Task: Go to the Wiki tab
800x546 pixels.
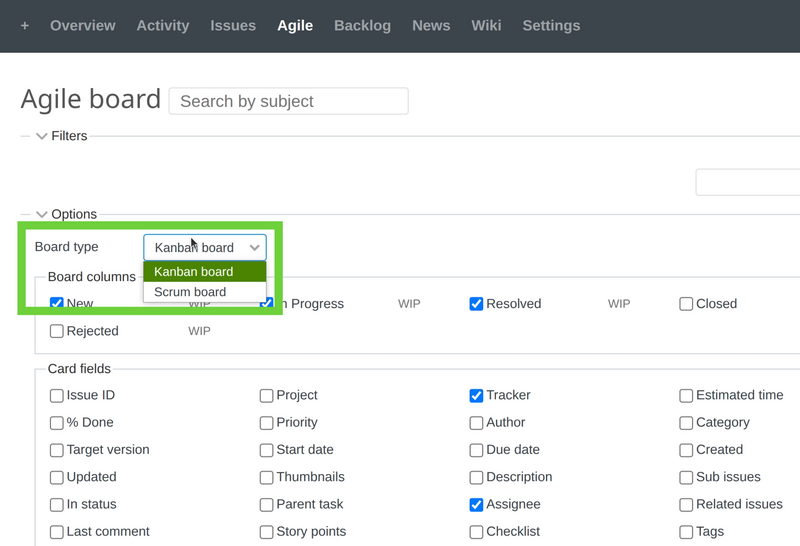Action: coord(486,26)
